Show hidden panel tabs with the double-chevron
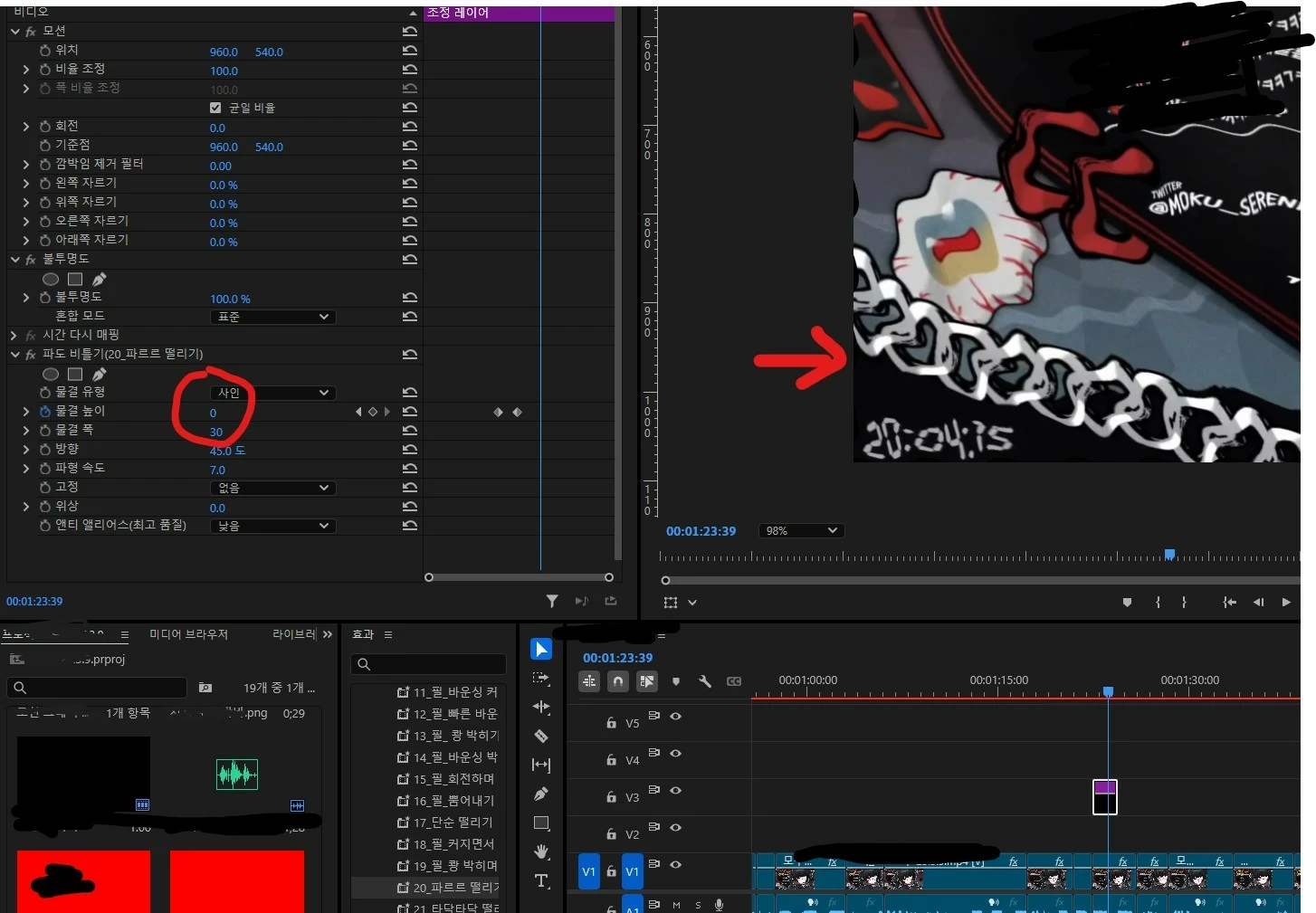 328,634
